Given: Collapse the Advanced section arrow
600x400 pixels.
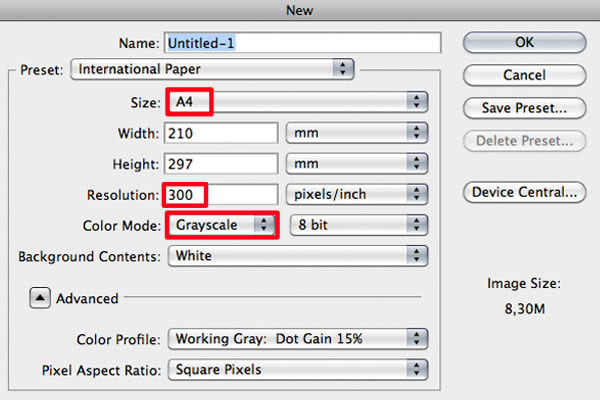Looking at the screenshot, I should [x=40, y=298].
